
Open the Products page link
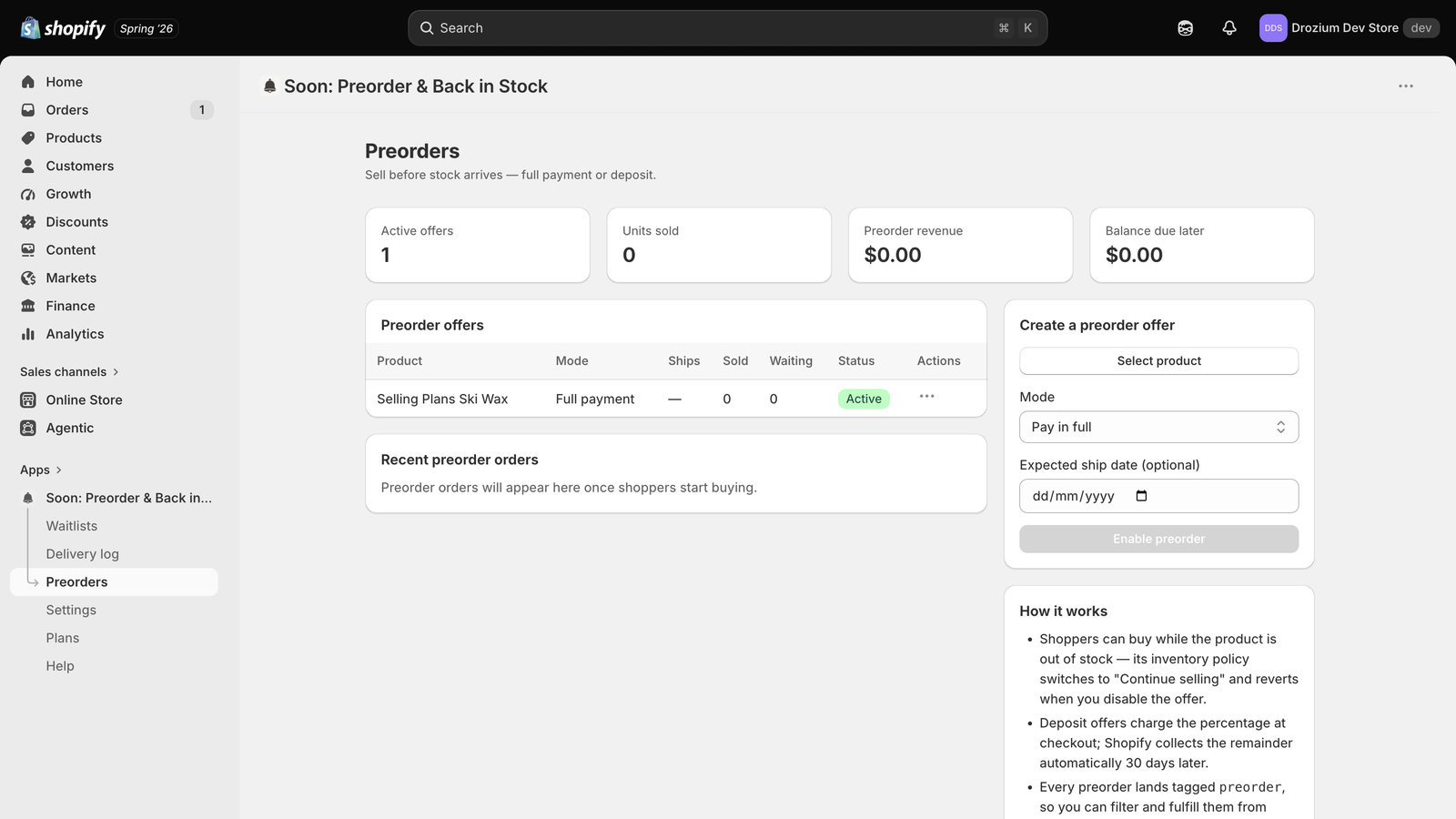(x=74, y=138)
